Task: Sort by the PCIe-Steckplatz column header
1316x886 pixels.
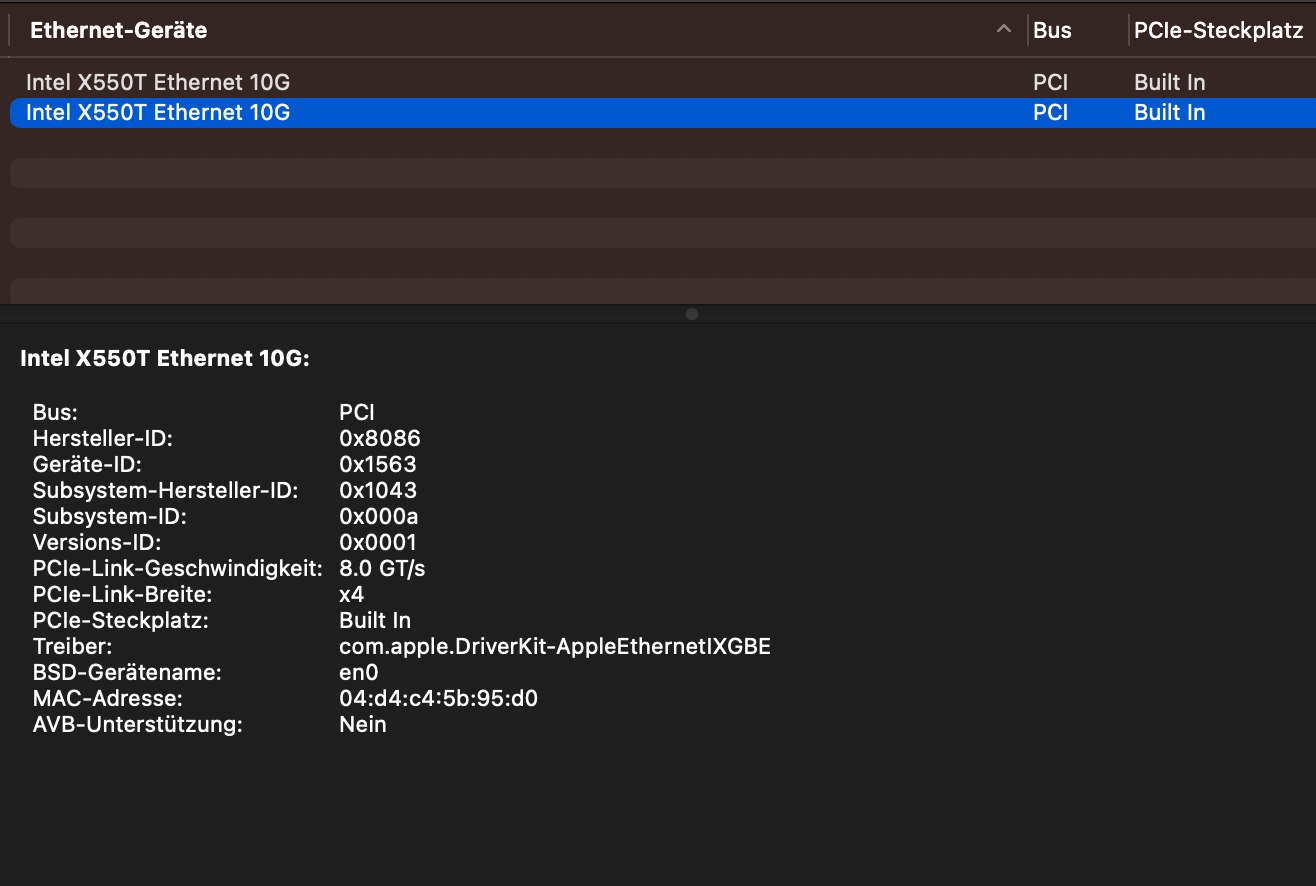Action: (x=1218, y=30)
